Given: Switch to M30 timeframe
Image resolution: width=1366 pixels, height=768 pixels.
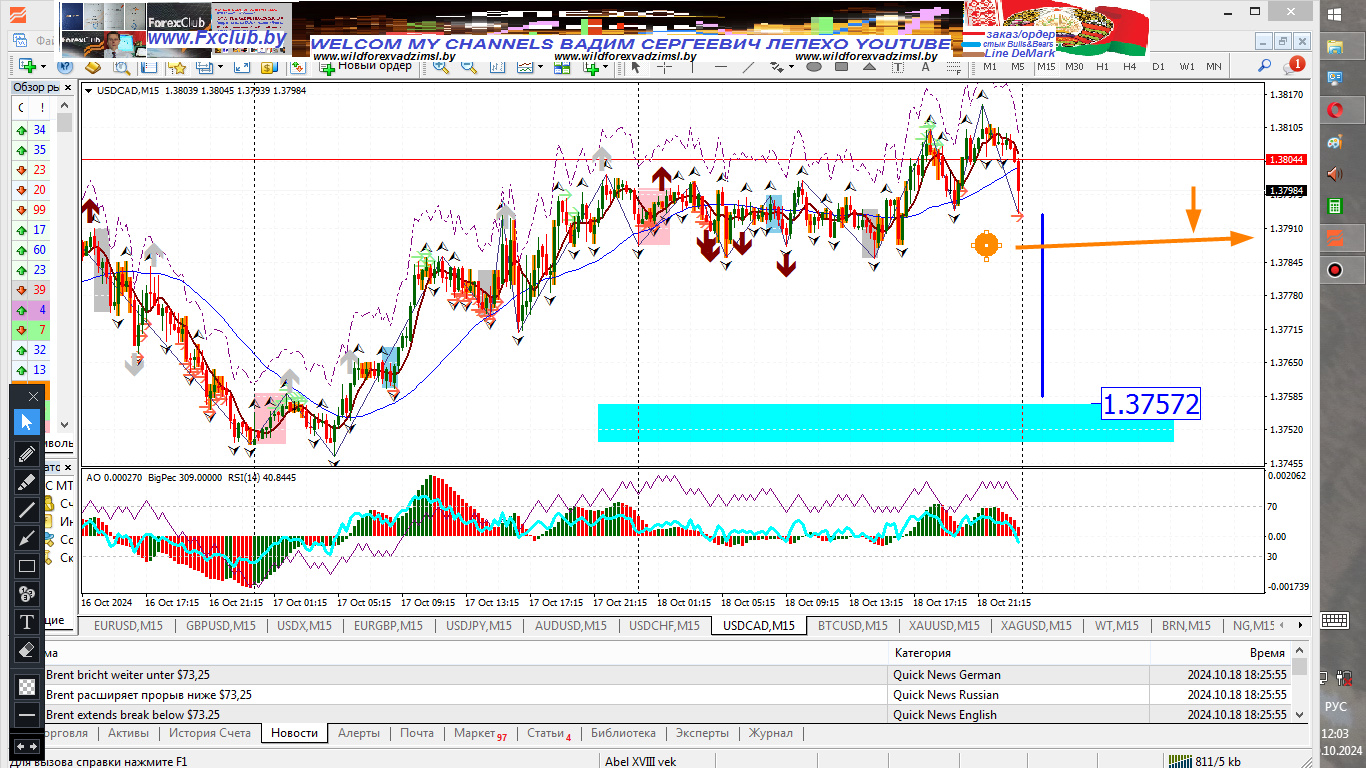Looking at the screenshot, I should pos(1074,67).
